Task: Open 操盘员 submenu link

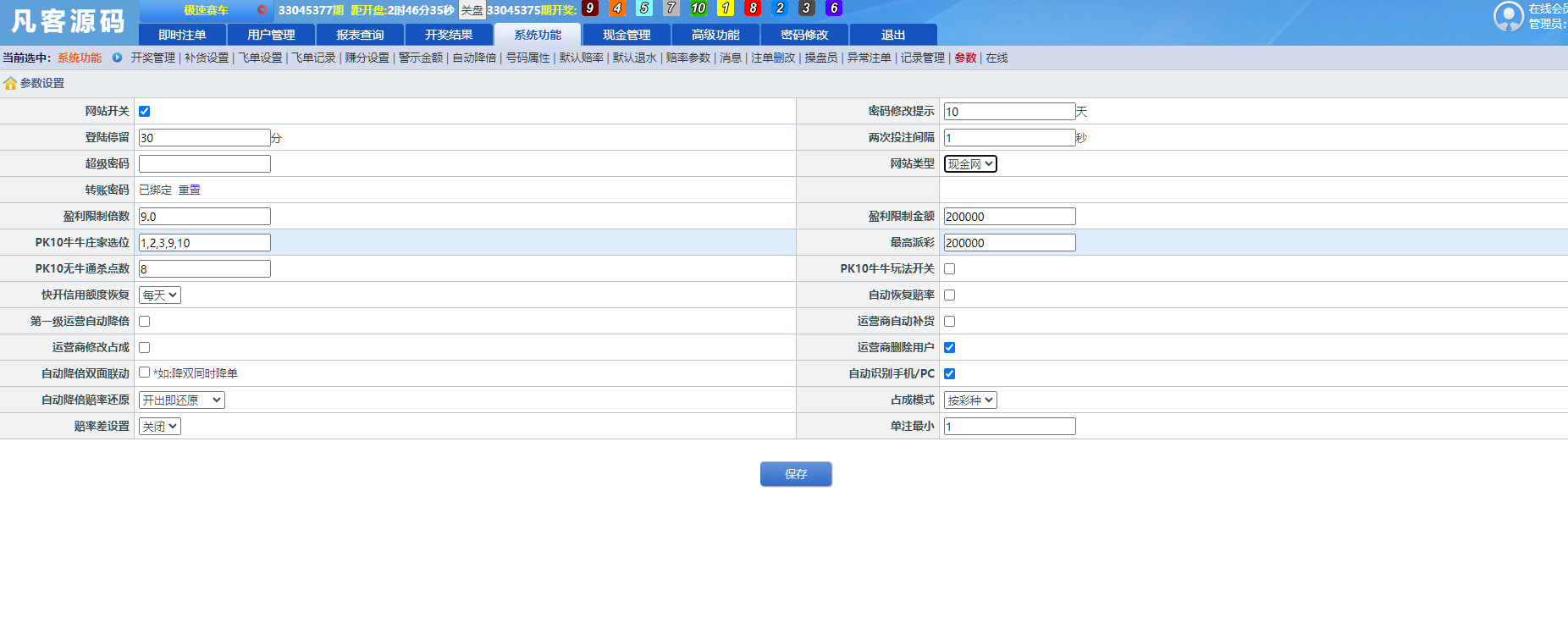Action: click(x=821, y=58)
